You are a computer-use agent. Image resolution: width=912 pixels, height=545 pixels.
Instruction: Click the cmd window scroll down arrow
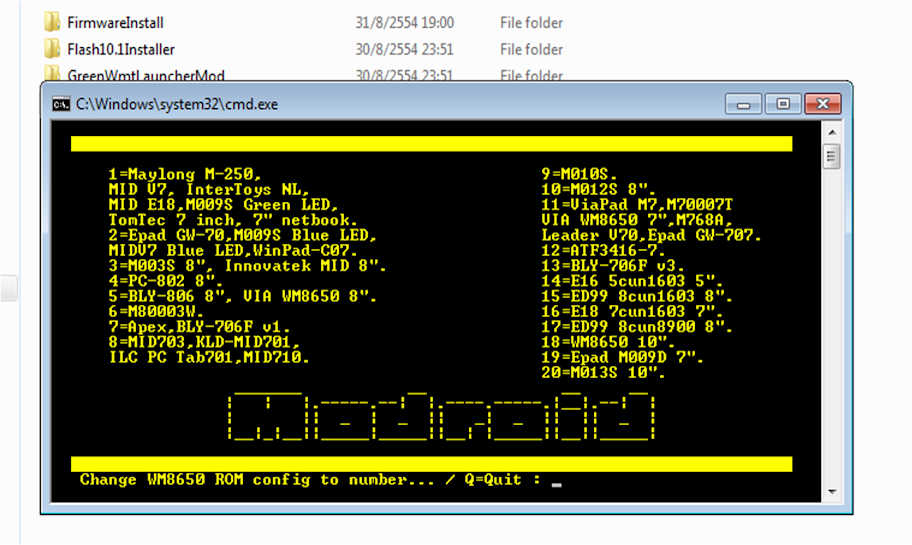[832, 492]
